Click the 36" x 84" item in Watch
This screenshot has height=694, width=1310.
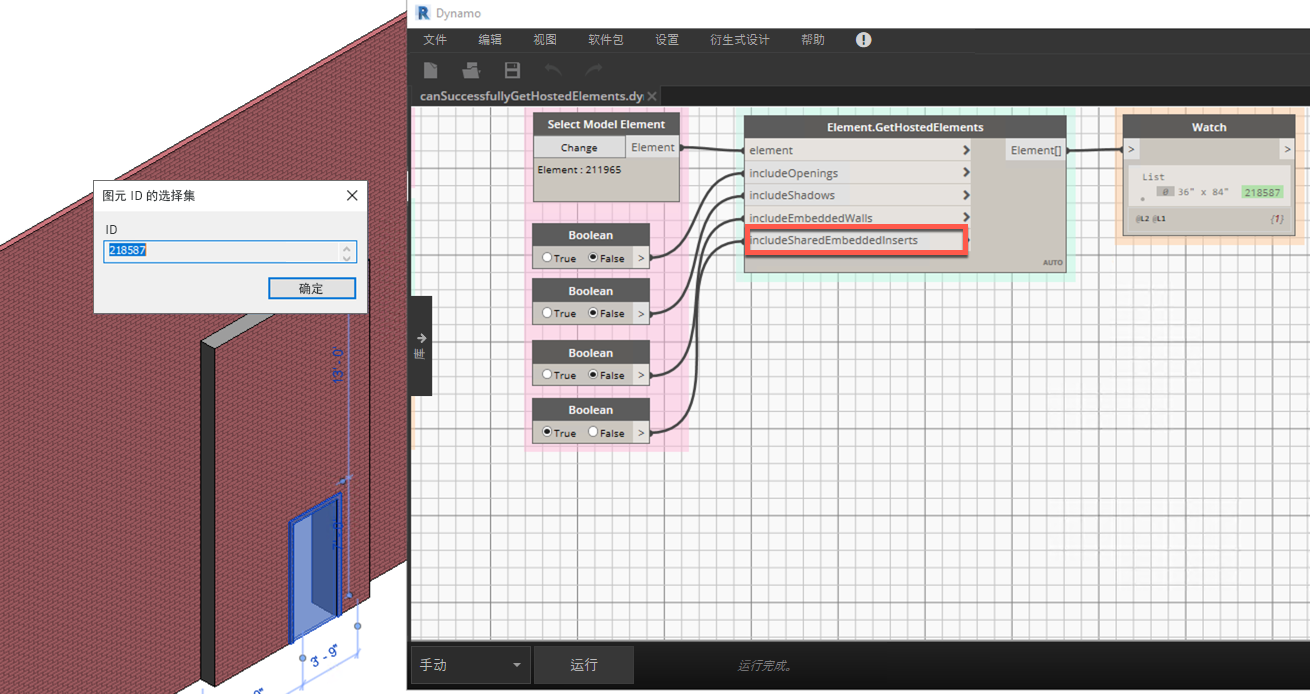[x=1203, y=192]
